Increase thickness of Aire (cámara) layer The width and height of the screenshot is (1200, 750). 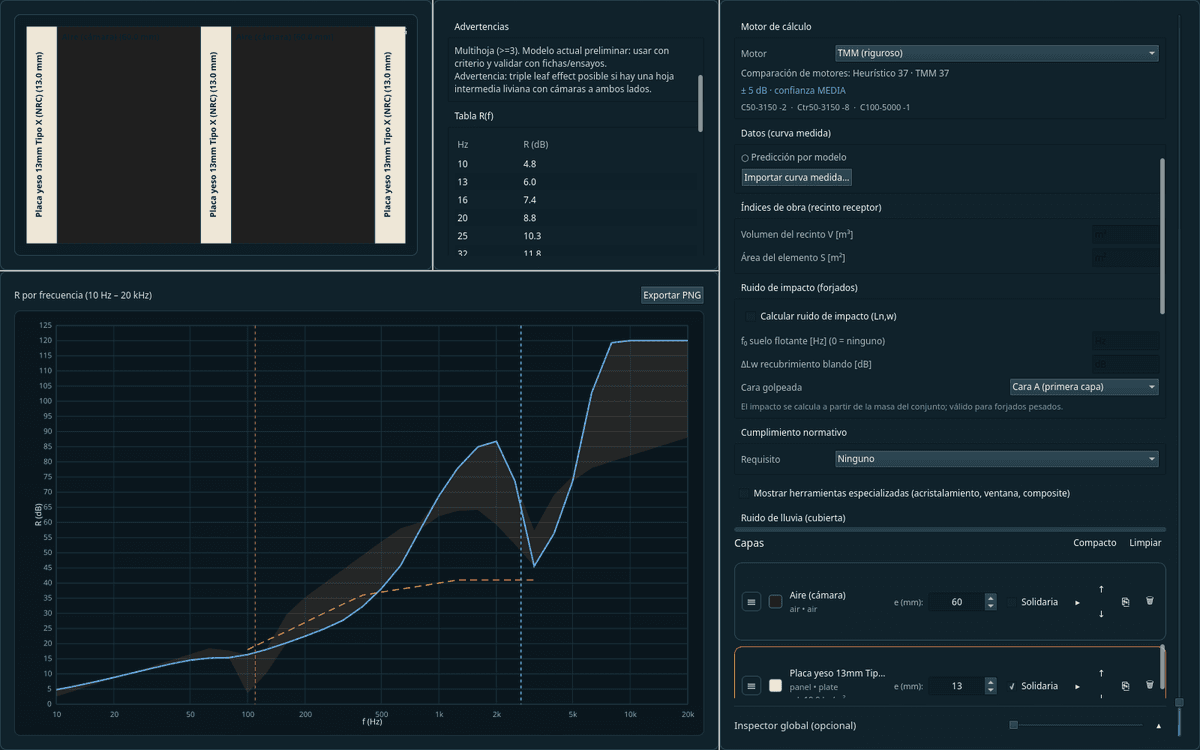990,598
